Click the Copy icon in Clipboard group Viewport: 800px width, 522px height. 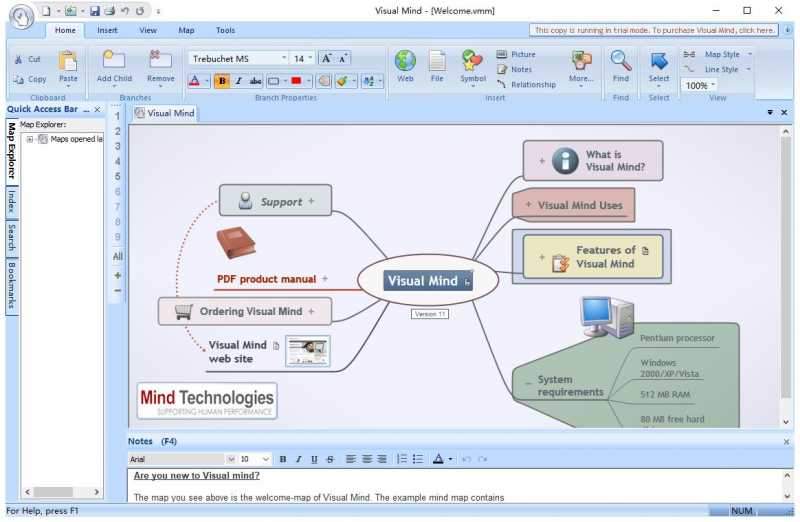(x=18, y=79)
